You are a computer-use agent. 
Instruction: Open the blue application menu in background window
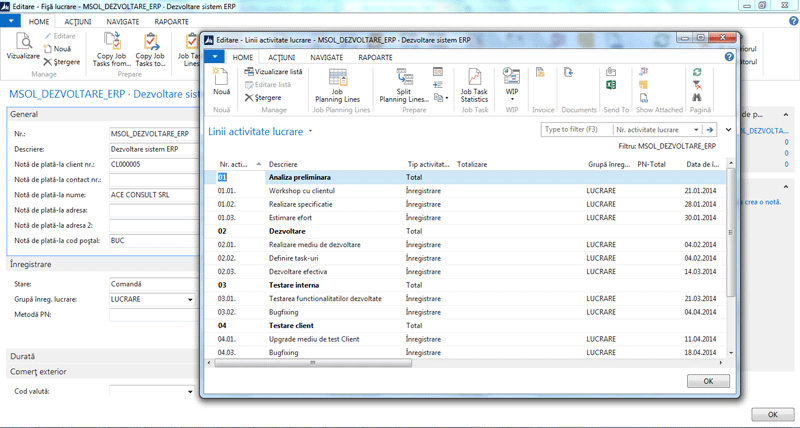click(10, 21)
